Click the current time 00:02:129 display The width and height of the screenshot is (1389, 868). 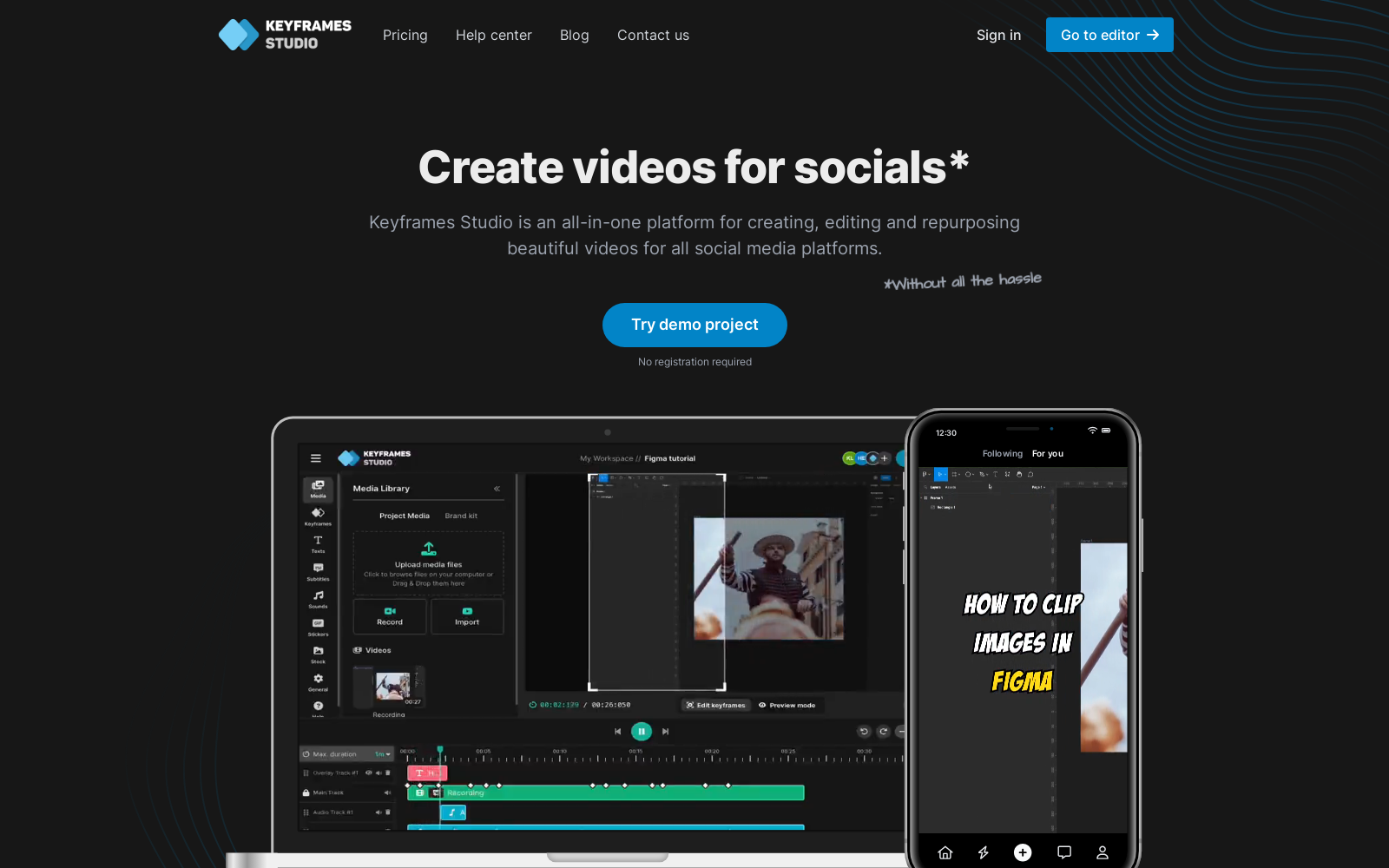(x=559, y=705)
